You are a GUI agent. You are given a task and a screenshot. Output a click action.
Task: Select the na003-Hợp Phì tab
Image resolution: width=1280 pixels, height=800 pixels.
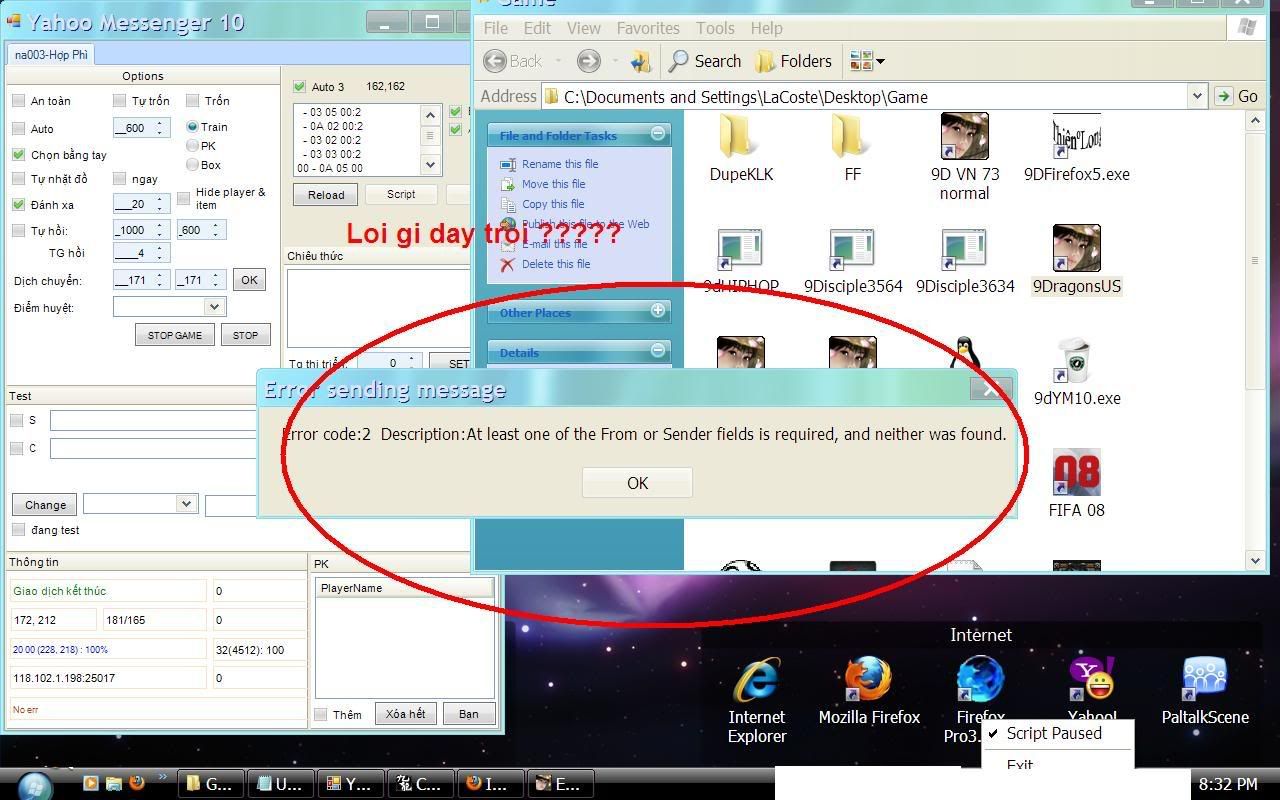pos(51,54)
